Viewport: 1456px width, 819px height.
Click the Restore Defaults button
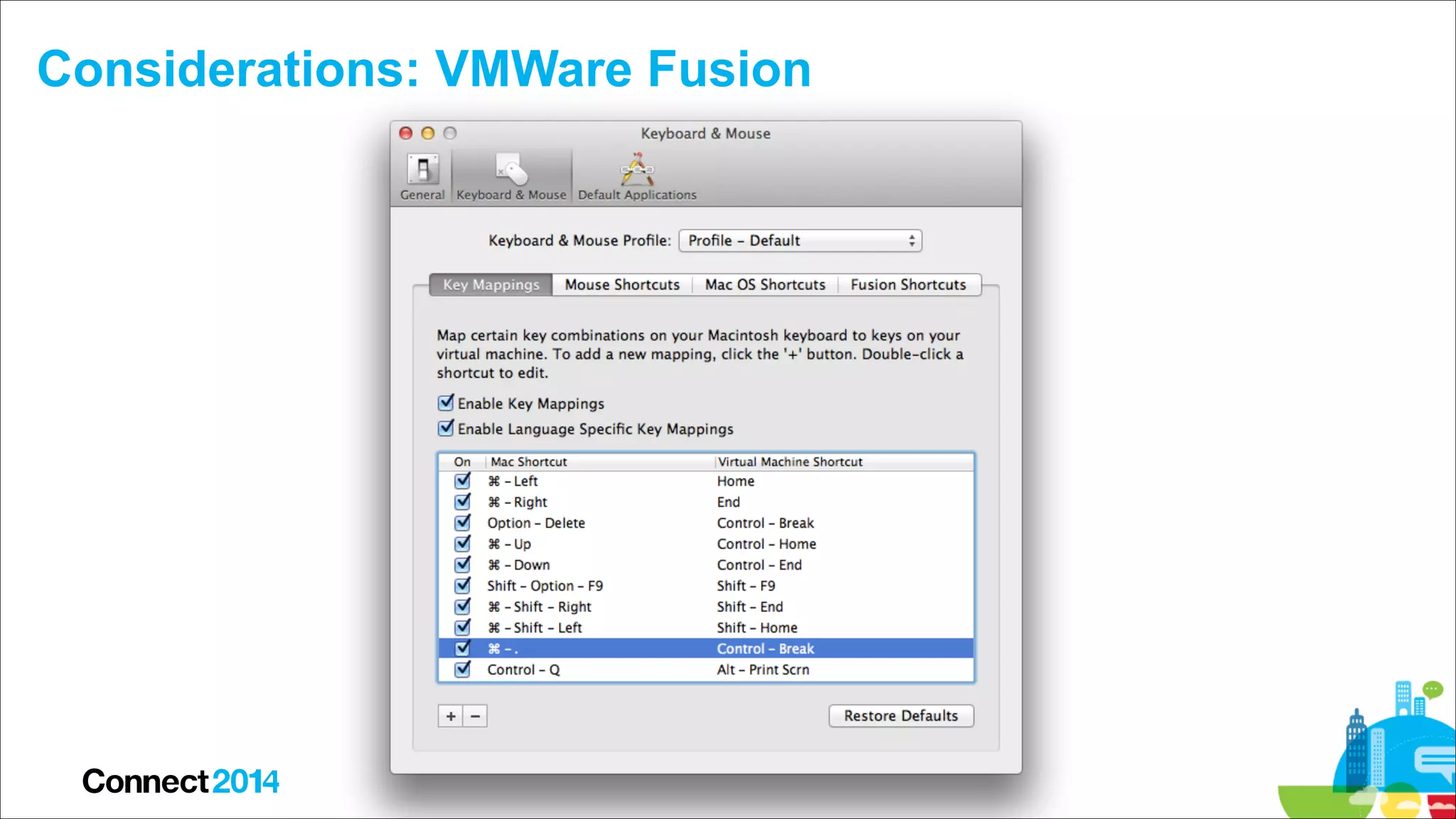coord(901,716)
